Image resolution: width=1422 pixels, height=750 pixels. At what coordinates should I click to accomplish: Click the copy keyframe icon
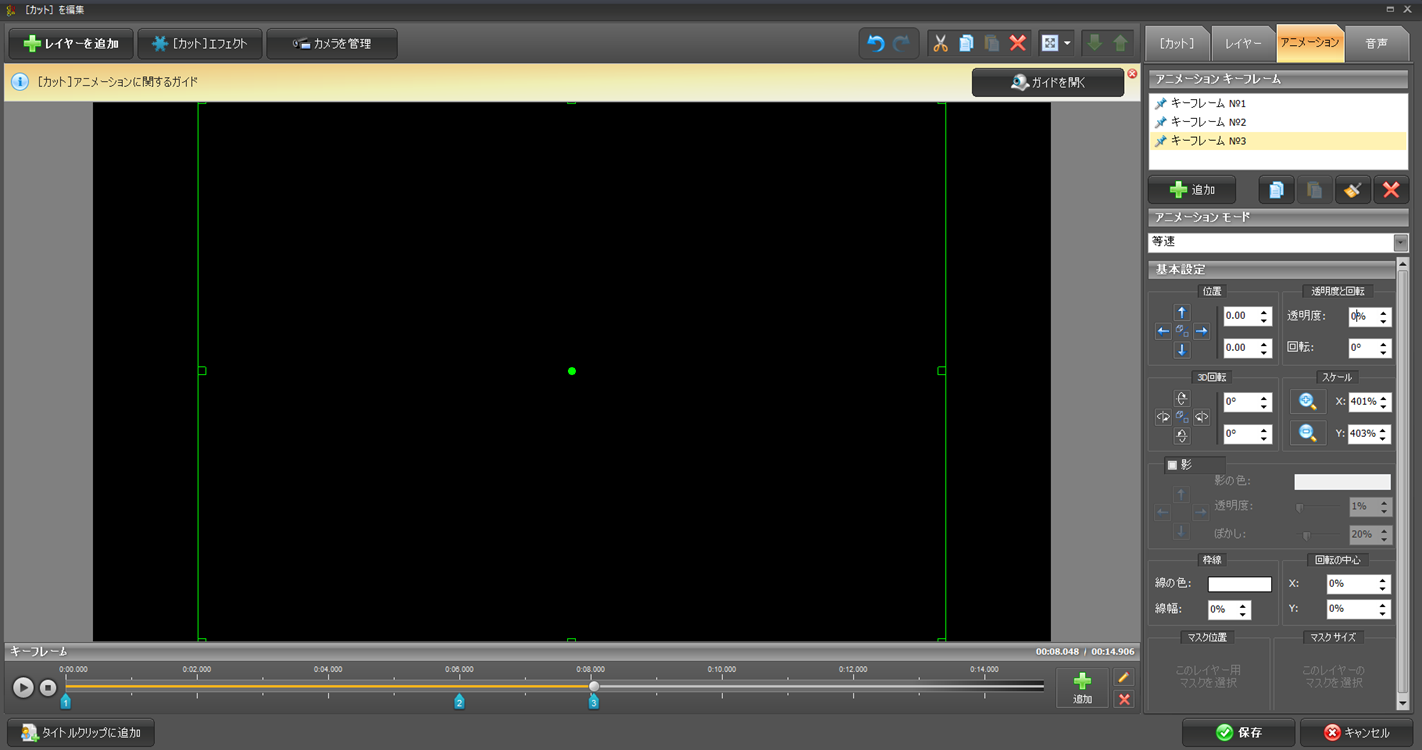click(x=1276, y=190)
